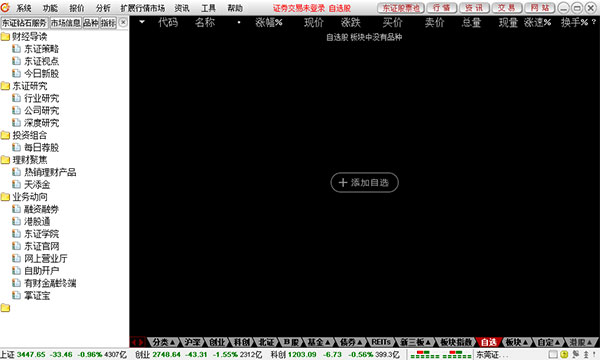The width and height of the screenshot is (600, 360).
Task: Click the 科创 1203.09 index readout
Action: (335, 355)
